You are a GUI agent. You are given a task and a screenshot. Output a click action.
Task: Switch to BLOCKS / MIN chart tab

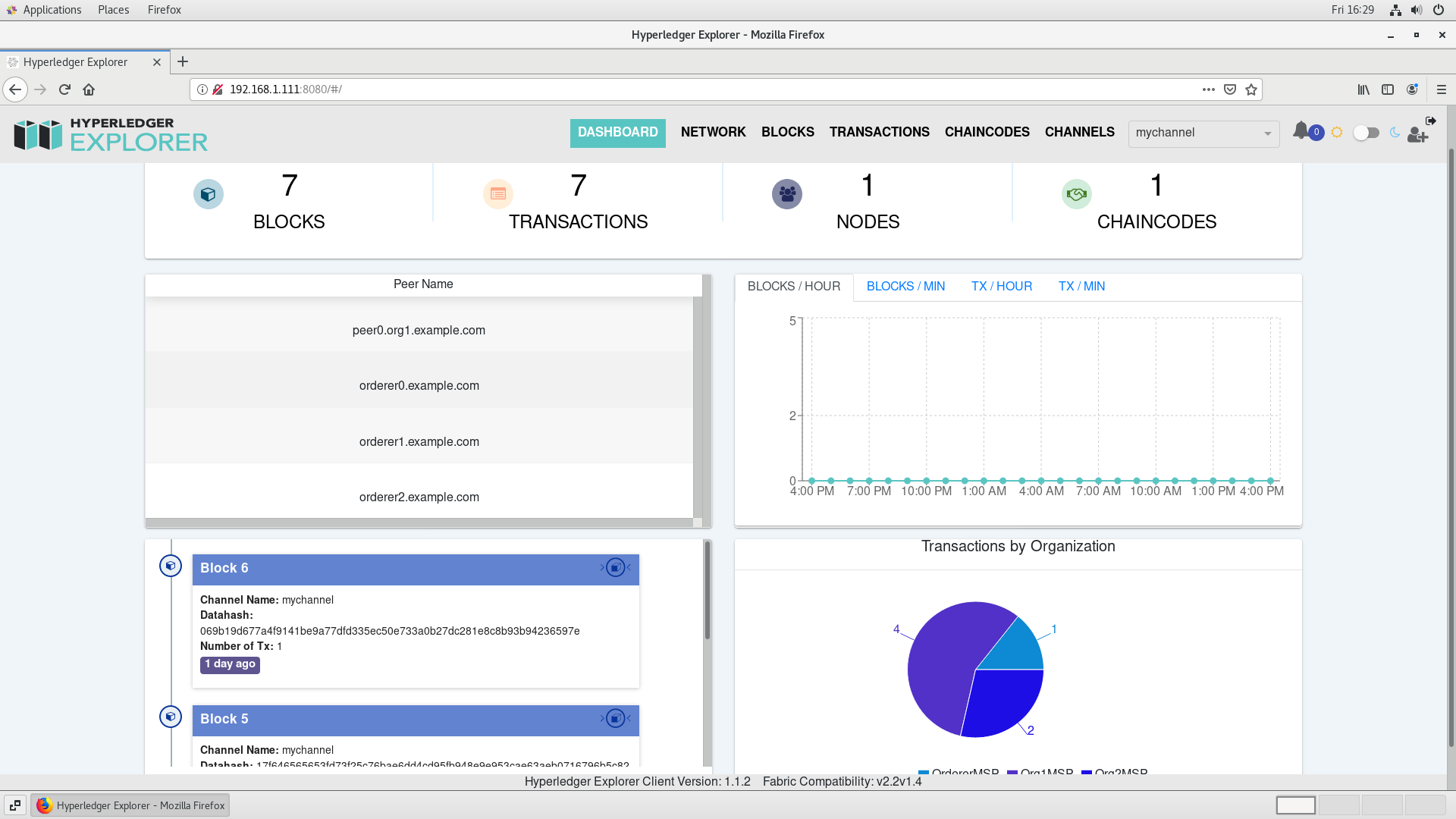905,287
